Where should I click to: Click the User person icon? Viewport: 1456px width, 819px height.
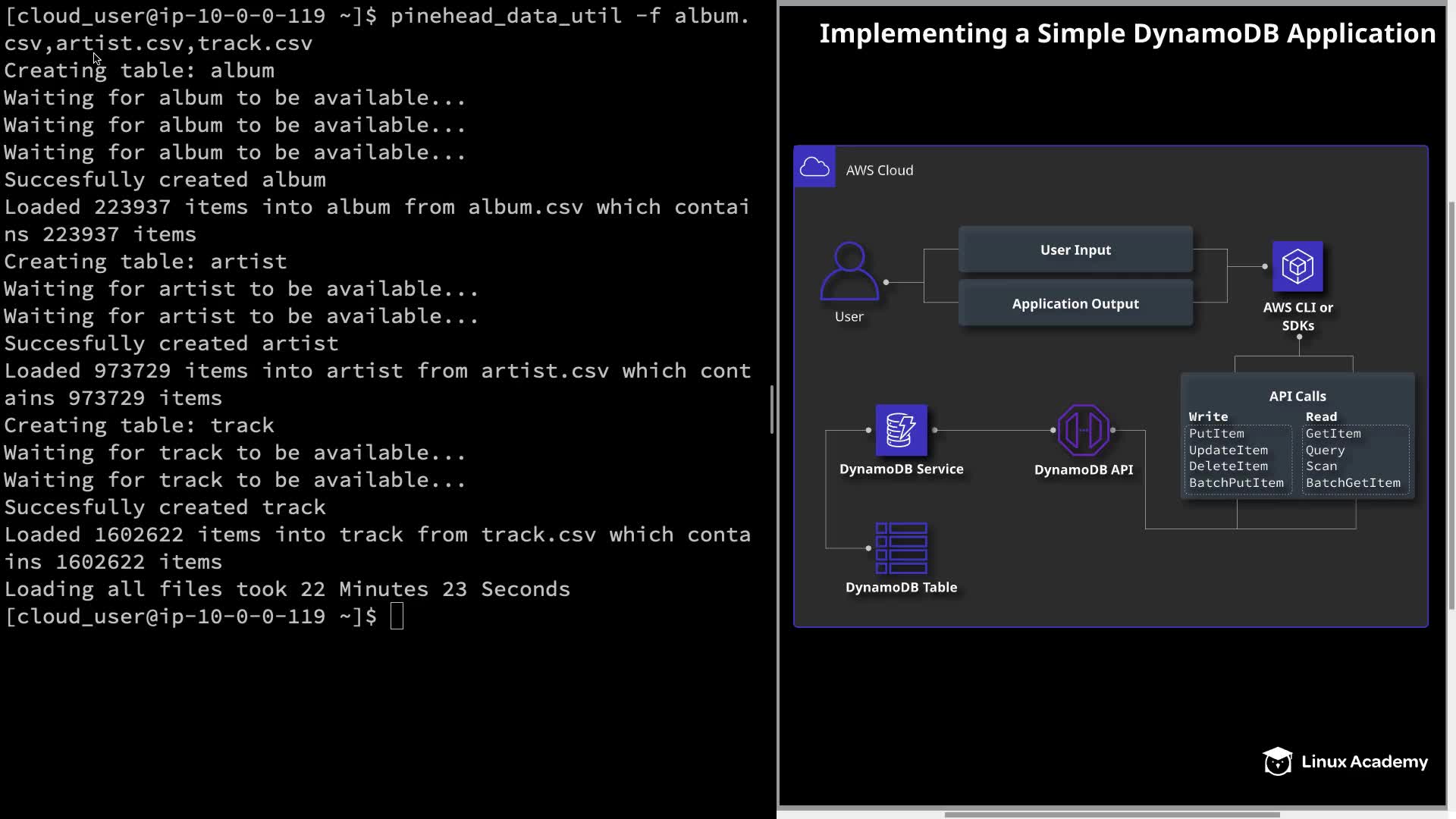[x=849, y=271]
